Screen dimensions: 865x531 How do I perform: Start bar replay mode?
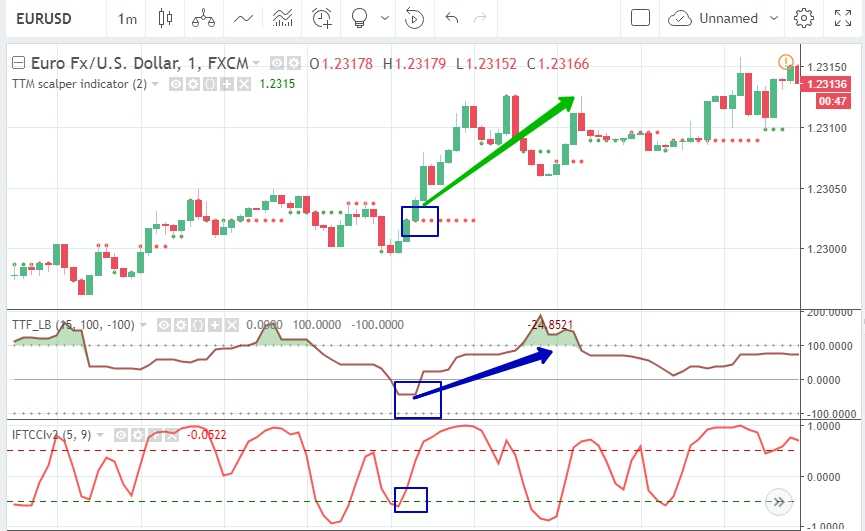pyautogui.click(x=414, y=18)
